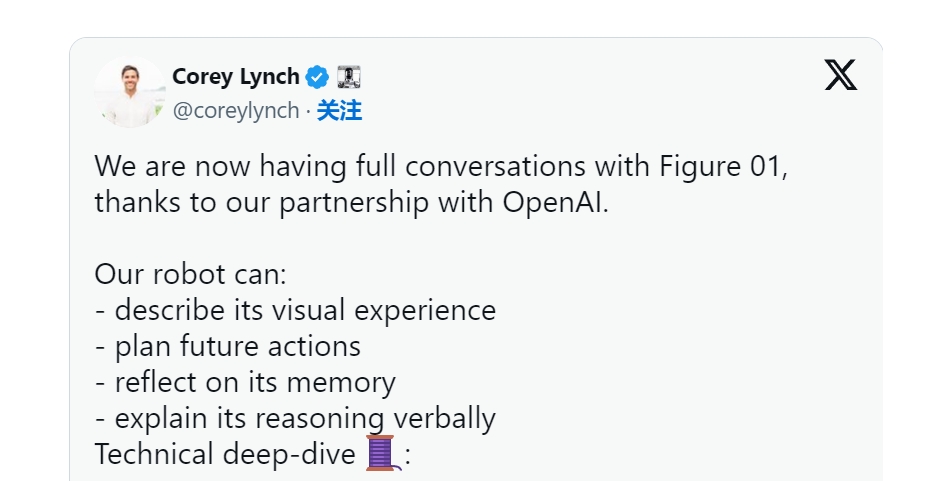The height and width of the screenshot is (481, 942).
Task: Open the @coreylynch handle link
Action: coord(236,111)
